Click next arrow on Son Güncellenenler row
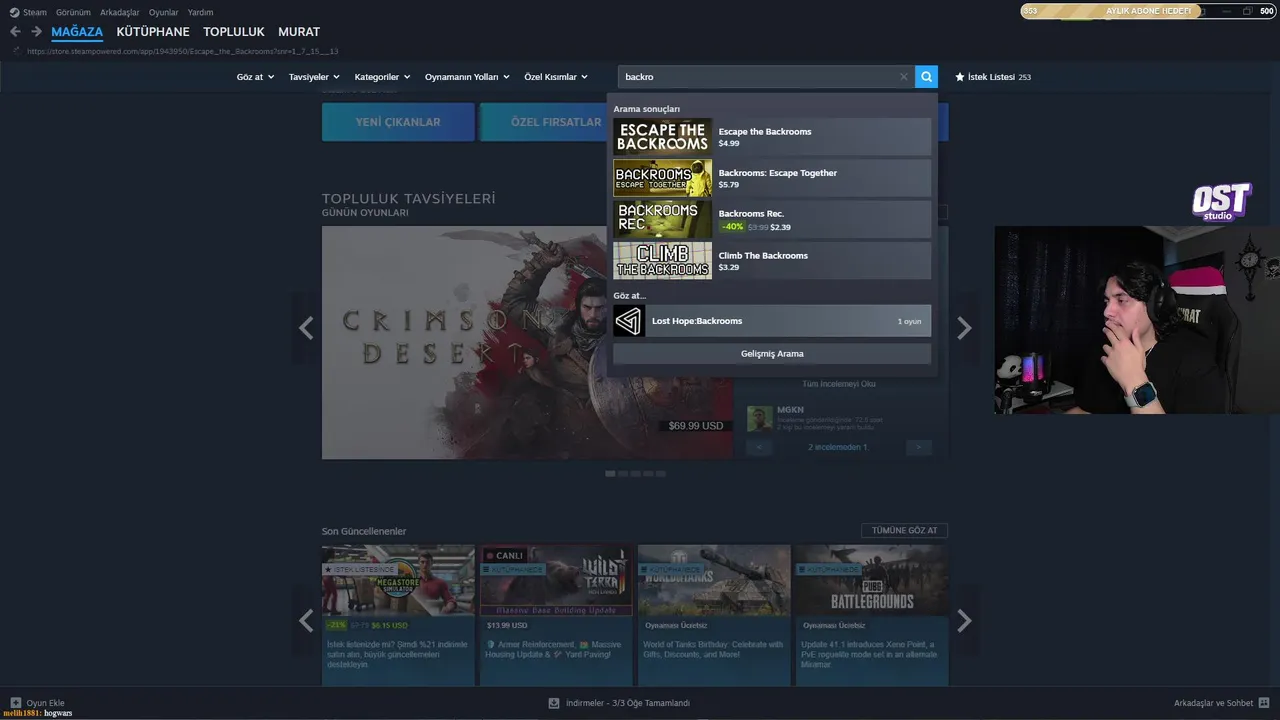1280x720 pixels. [x=964, y=621]
